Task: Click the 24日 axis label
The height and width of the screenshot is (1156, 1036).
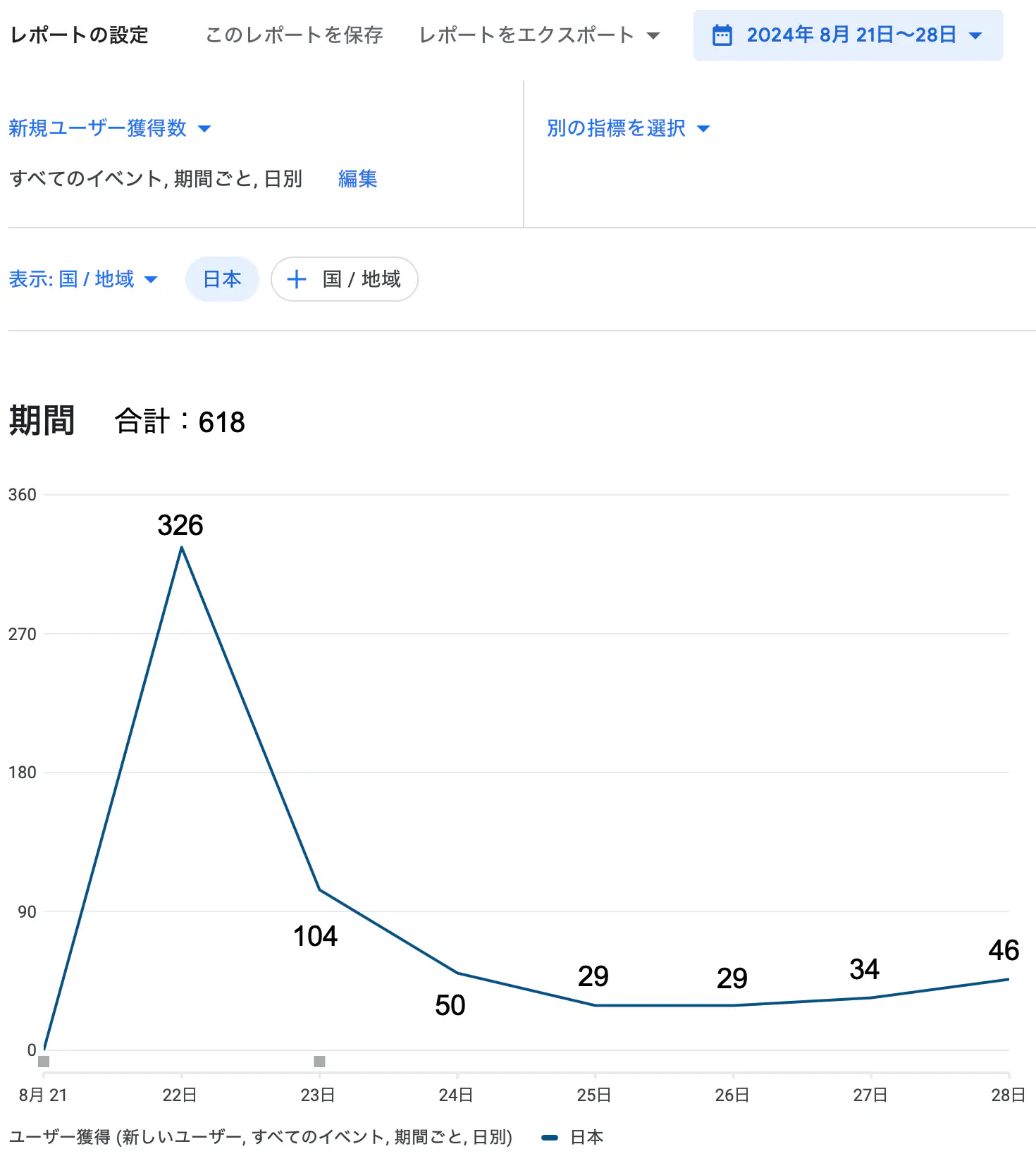Action: click(456, 1095)
